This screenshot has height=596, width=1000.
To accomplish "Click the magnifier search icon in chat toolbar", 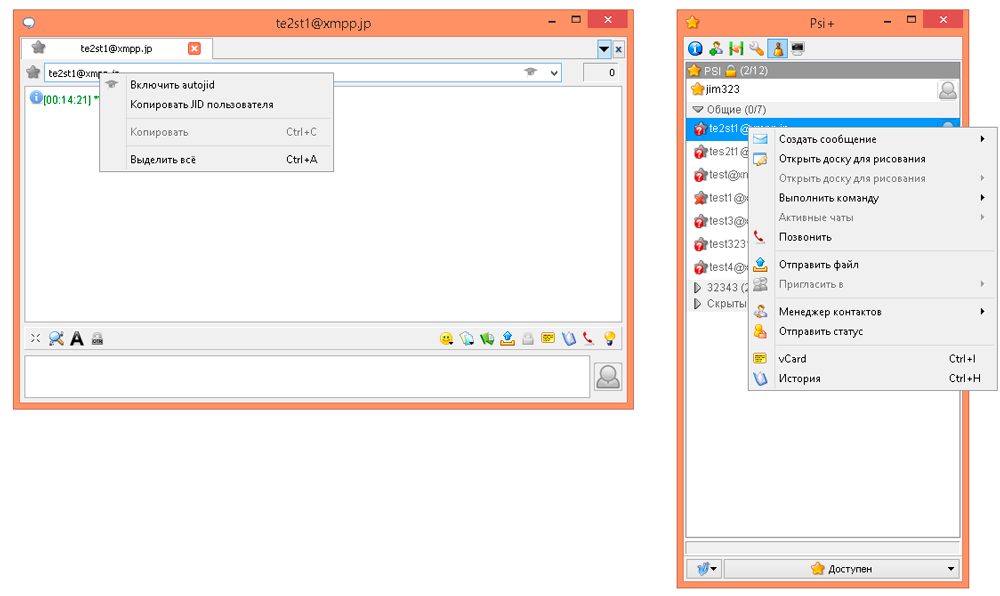I will 56,338.
